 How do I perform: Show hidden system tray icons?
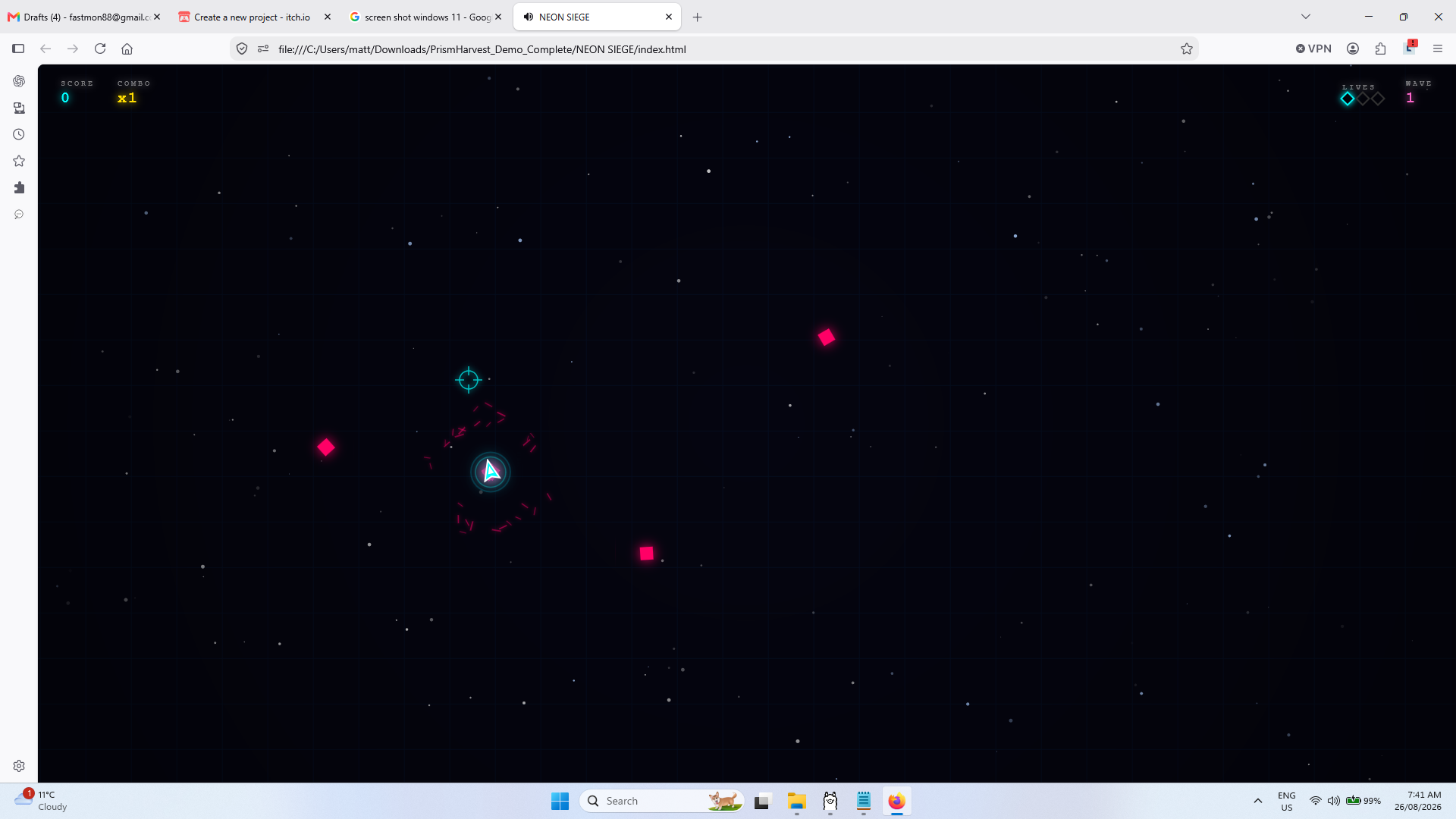pyautogui.click(x=1258, y=801)
